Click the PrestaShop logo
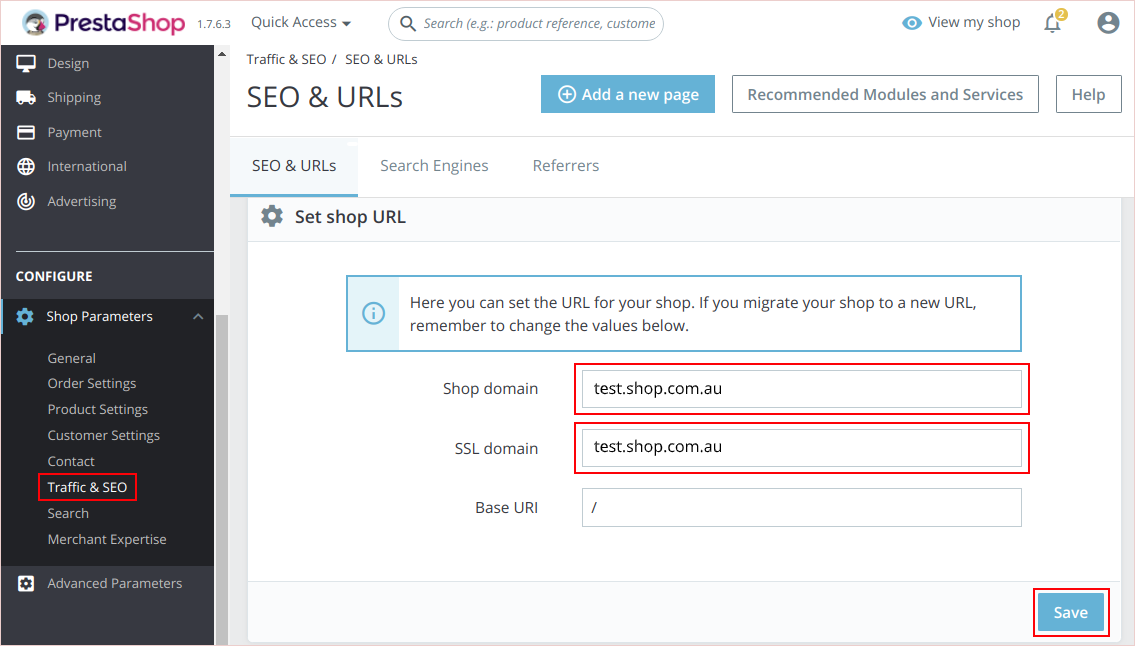Screen dimensions: 1135x646 tap(104, 23)
